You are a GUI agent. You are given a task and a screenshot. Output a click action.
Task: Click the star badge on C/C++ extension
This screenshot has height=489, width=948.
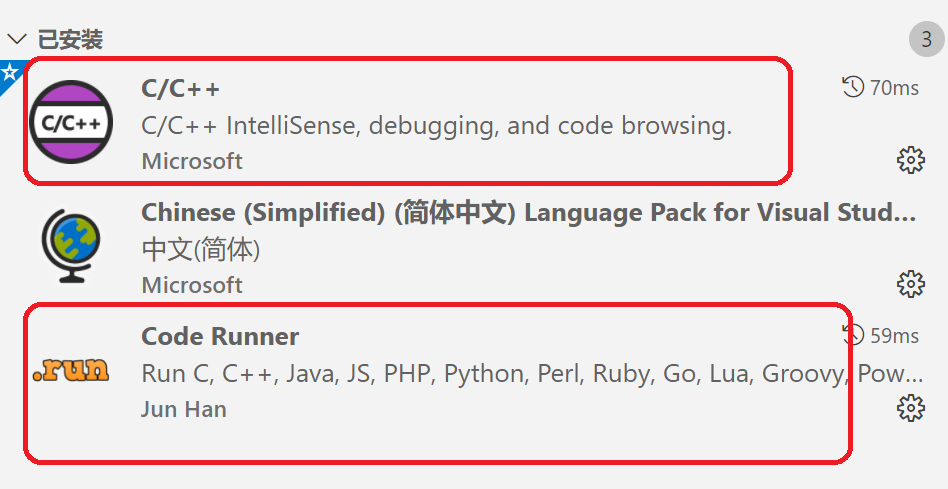click(x=9, y=74)
